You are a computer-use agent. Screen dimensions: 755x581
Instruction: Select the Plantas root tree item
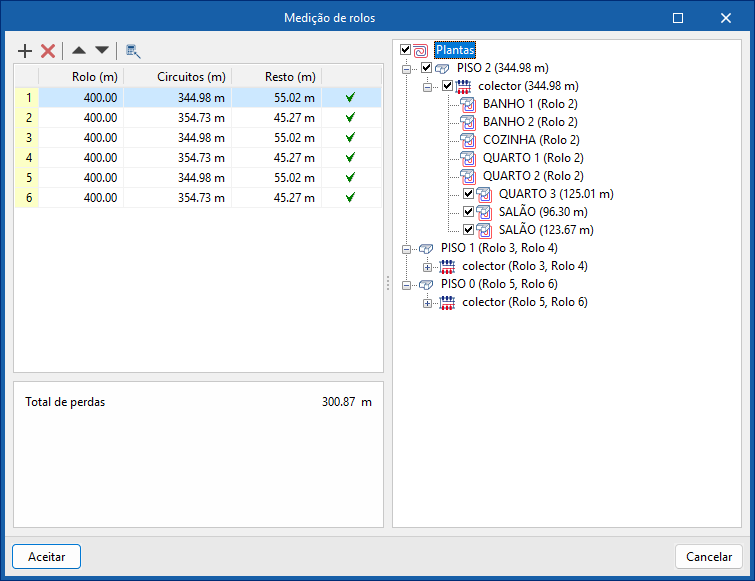pyautogui.click(x=455, y=50)
